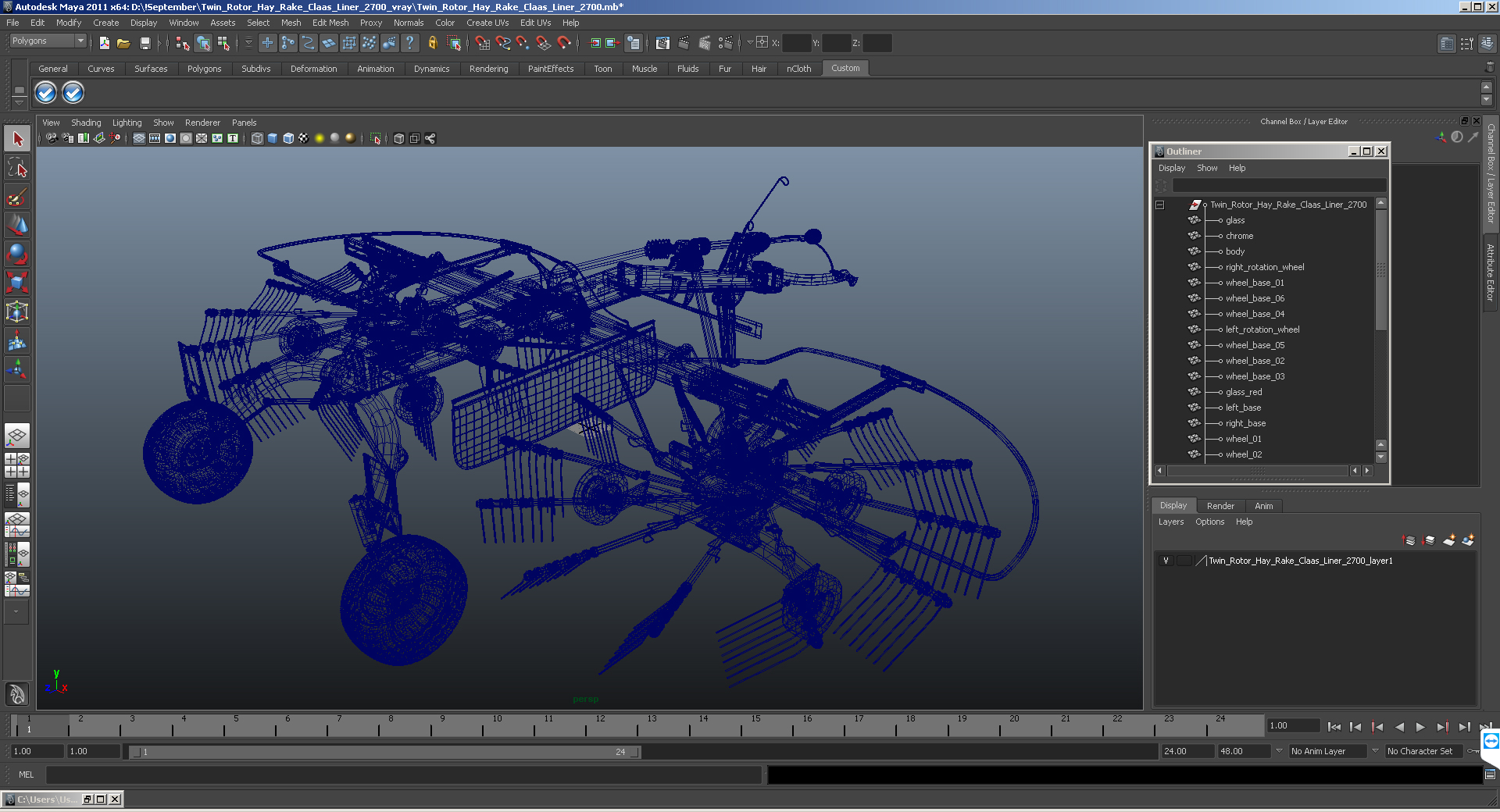Click the MEL command input field
The image size is (1500, 812).
click(x=403, y=775)
